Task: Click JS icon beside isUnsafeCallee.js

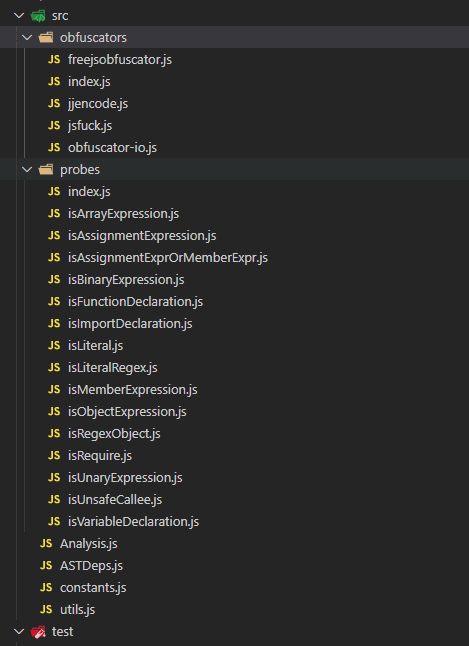Action: coord(54,499)
